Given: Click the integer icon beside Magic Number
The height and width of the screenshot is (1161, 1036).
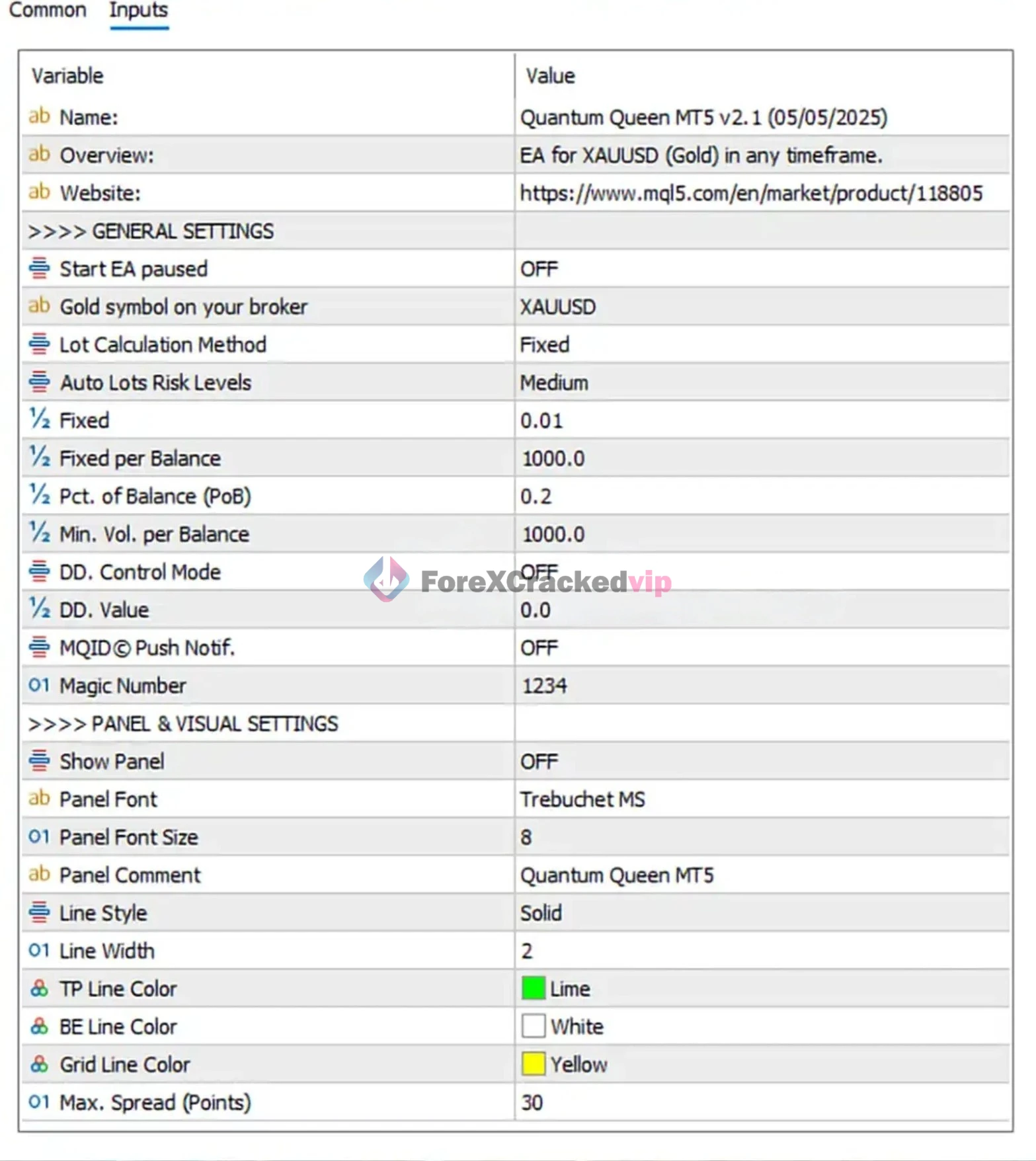Looking at the screenshot, I should [39, 685].
